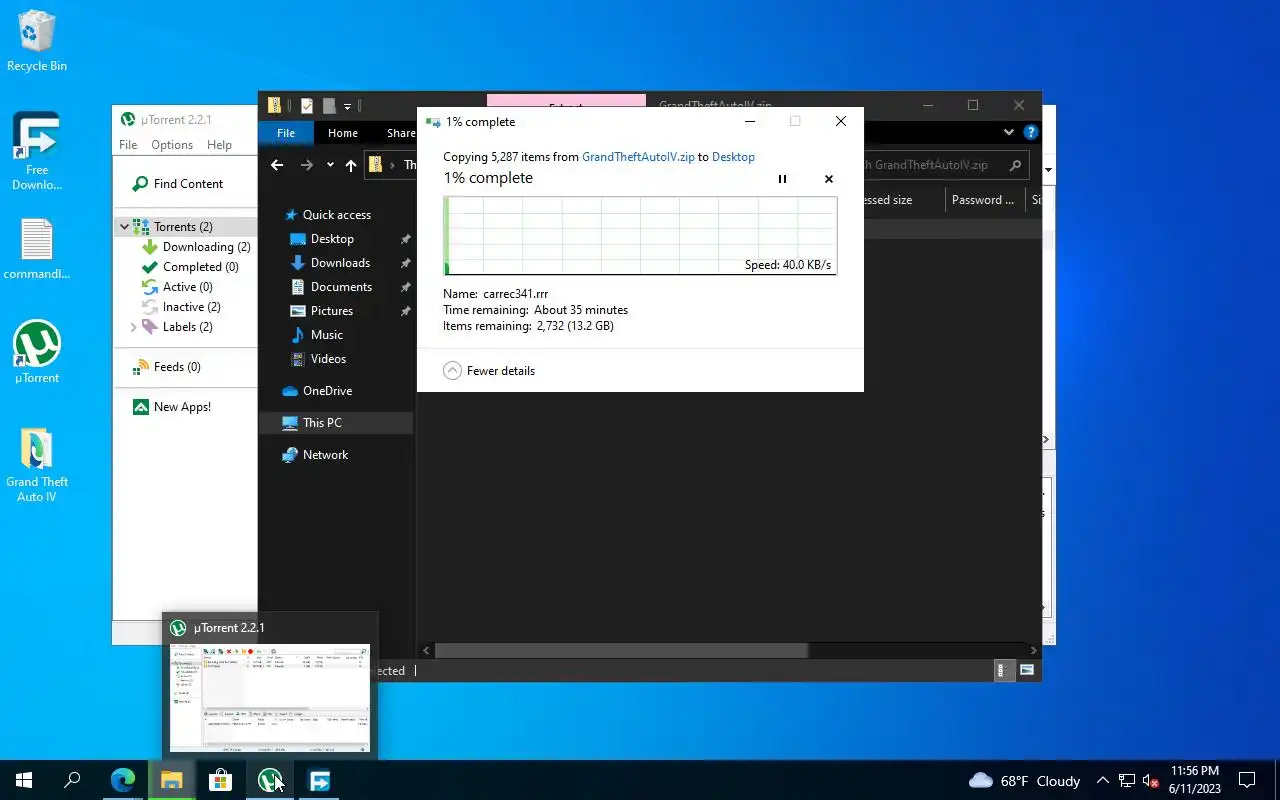Viewport: 1280px width, 800px height.
Task: Select OneDrive in navigation pane
Action: coord(327,391)
